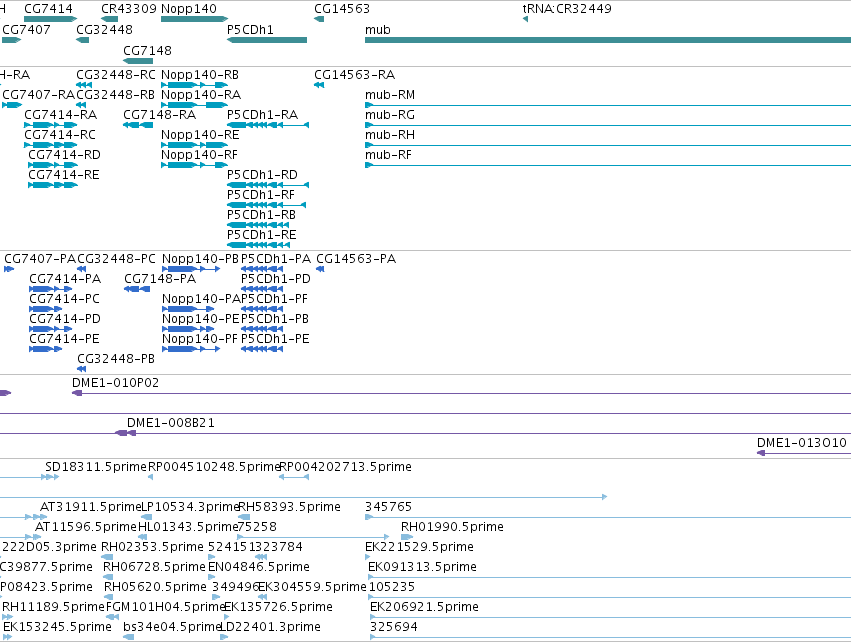The image size is (851, 642).
Task: Click the CG7414-PE protein label
Action: (65, 339)
